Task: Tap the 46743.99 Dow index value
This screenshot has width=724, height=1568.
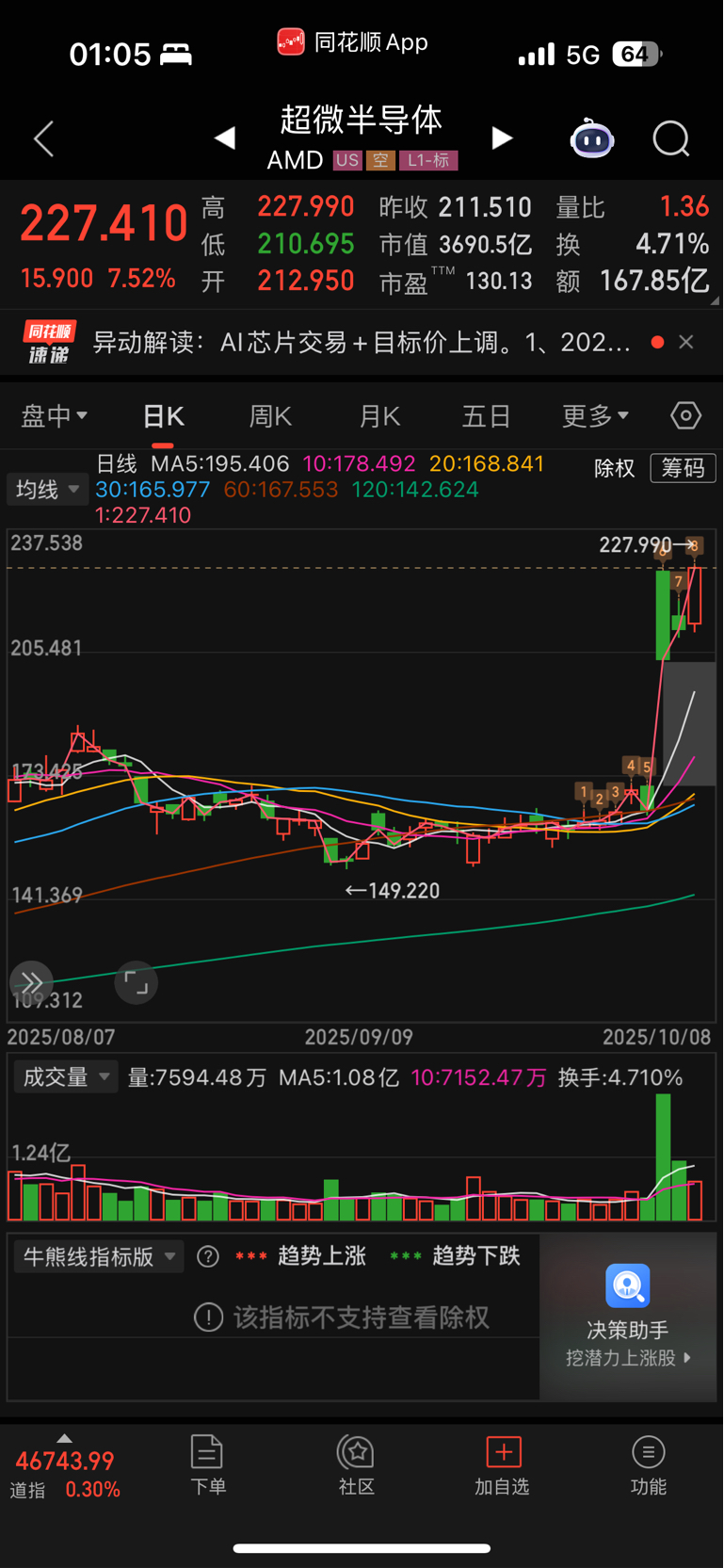Action: [64, 1462]
